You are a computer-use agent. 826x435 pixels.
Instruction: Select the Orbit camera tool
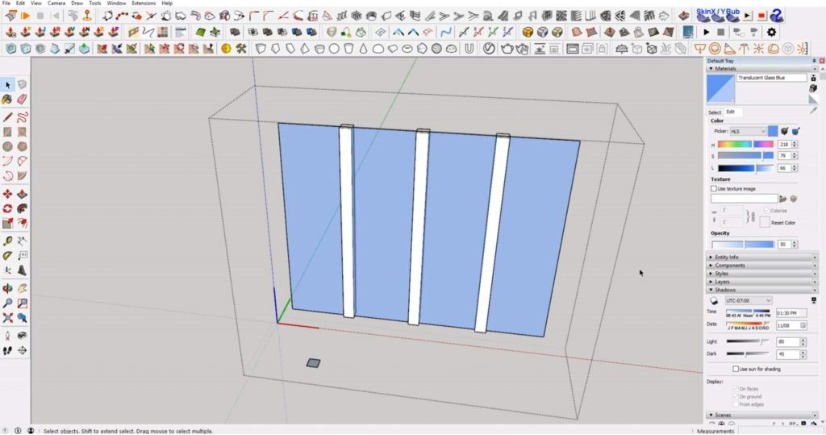point(7,289)
